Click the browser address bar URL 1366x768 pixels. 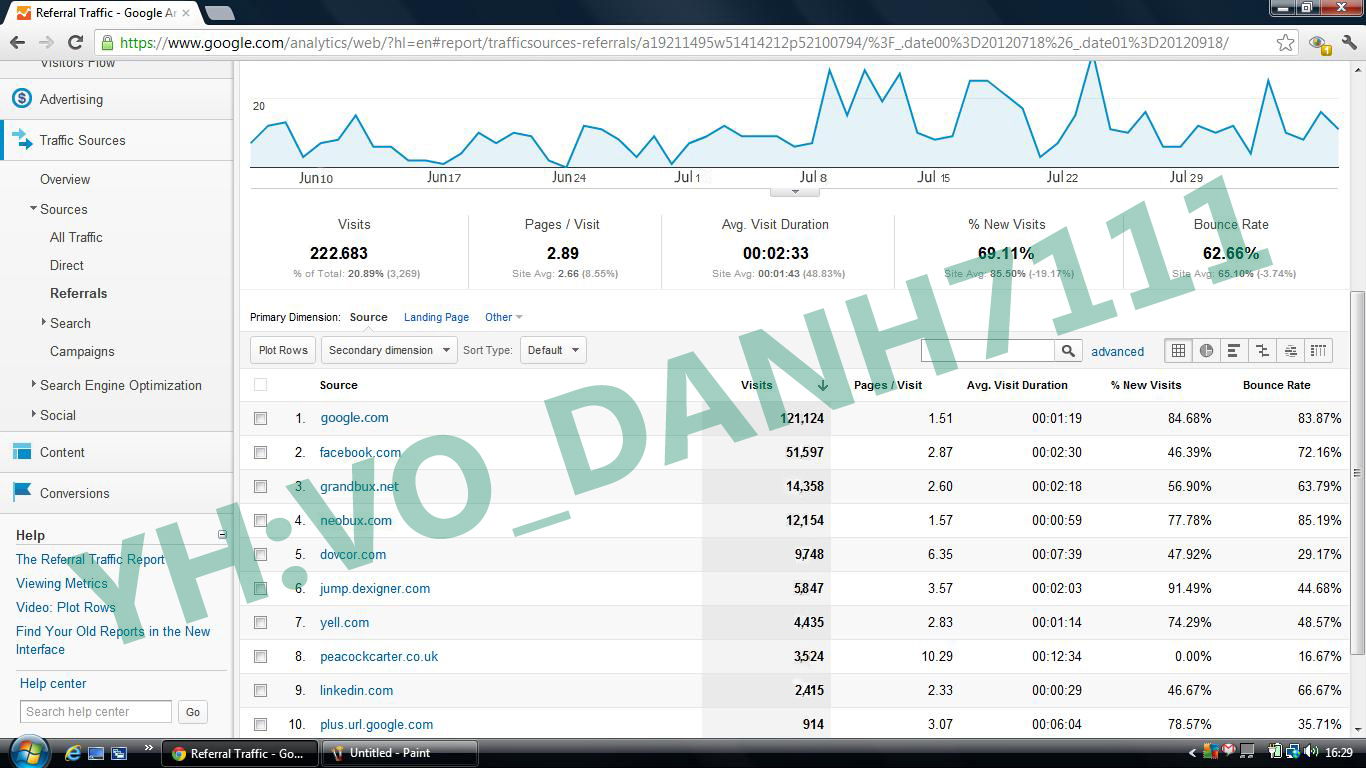674,43
